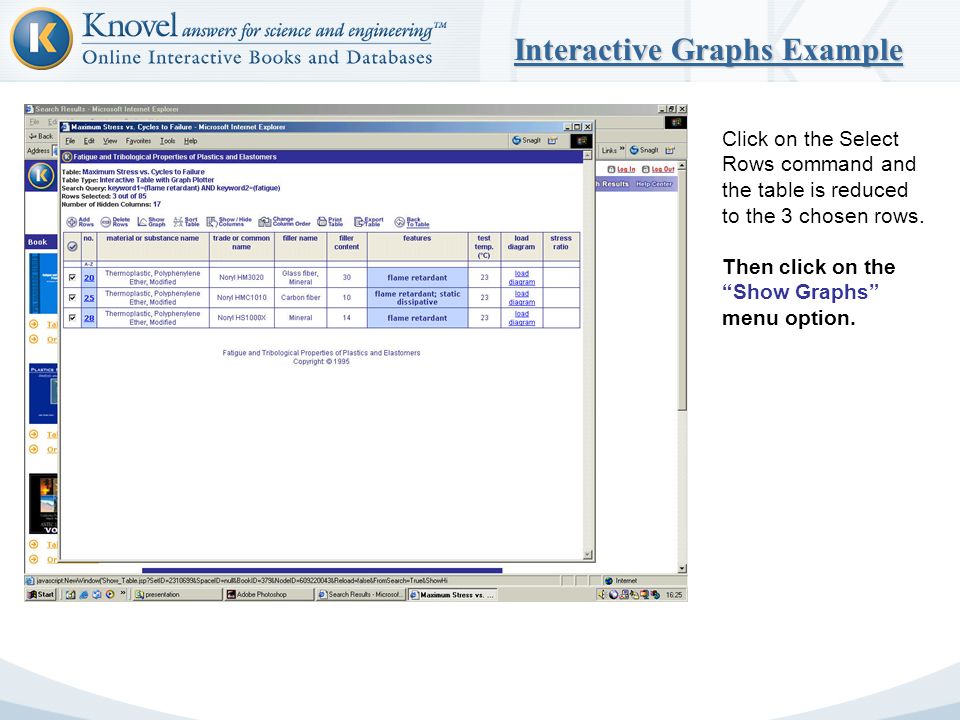Click the Internet Explorer quick launch icon
Screen dimensions: 960x720
[x=83, y=594]
